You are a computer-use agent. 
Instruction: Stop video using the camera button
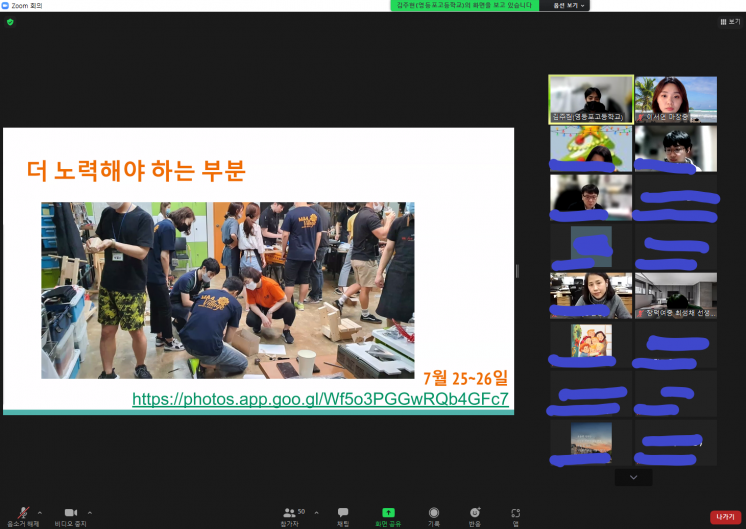70,512
